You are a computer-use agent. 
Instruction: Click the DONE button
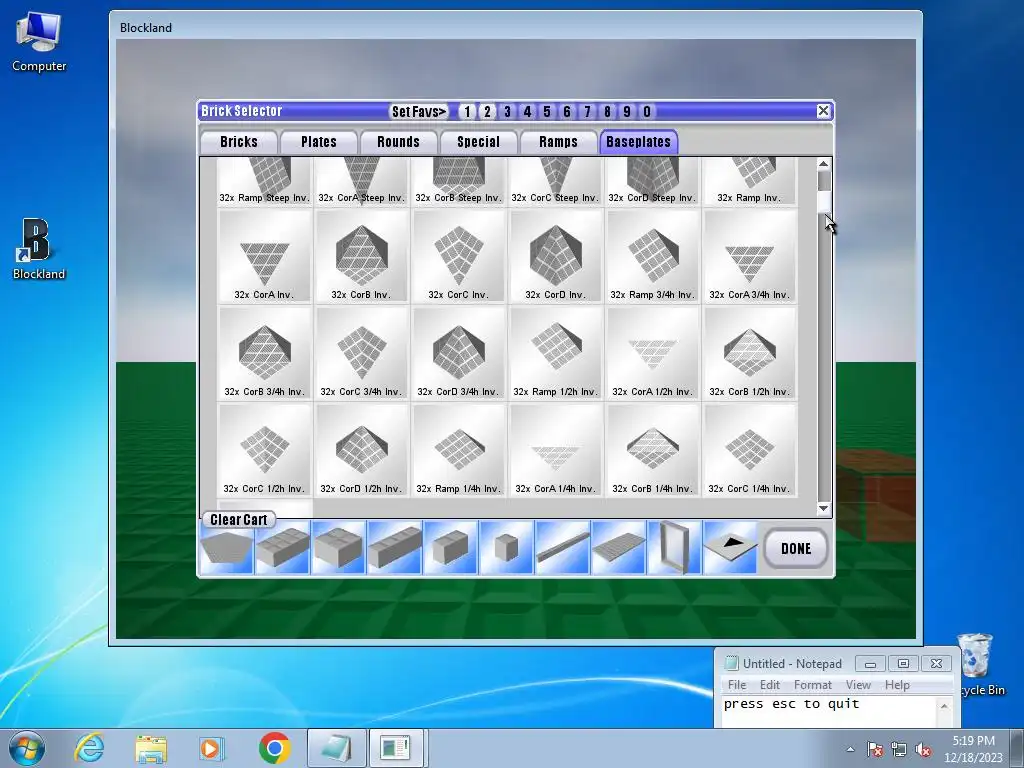click(796, 549)
